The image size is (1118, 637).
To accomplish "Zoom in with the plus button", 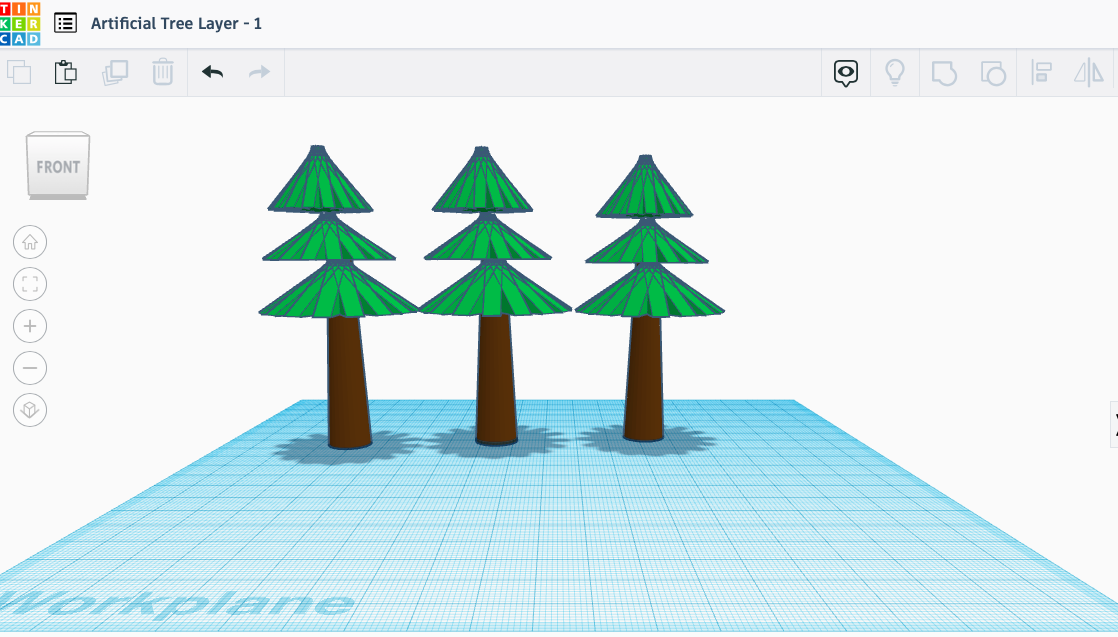I will [x=30, y=327].
